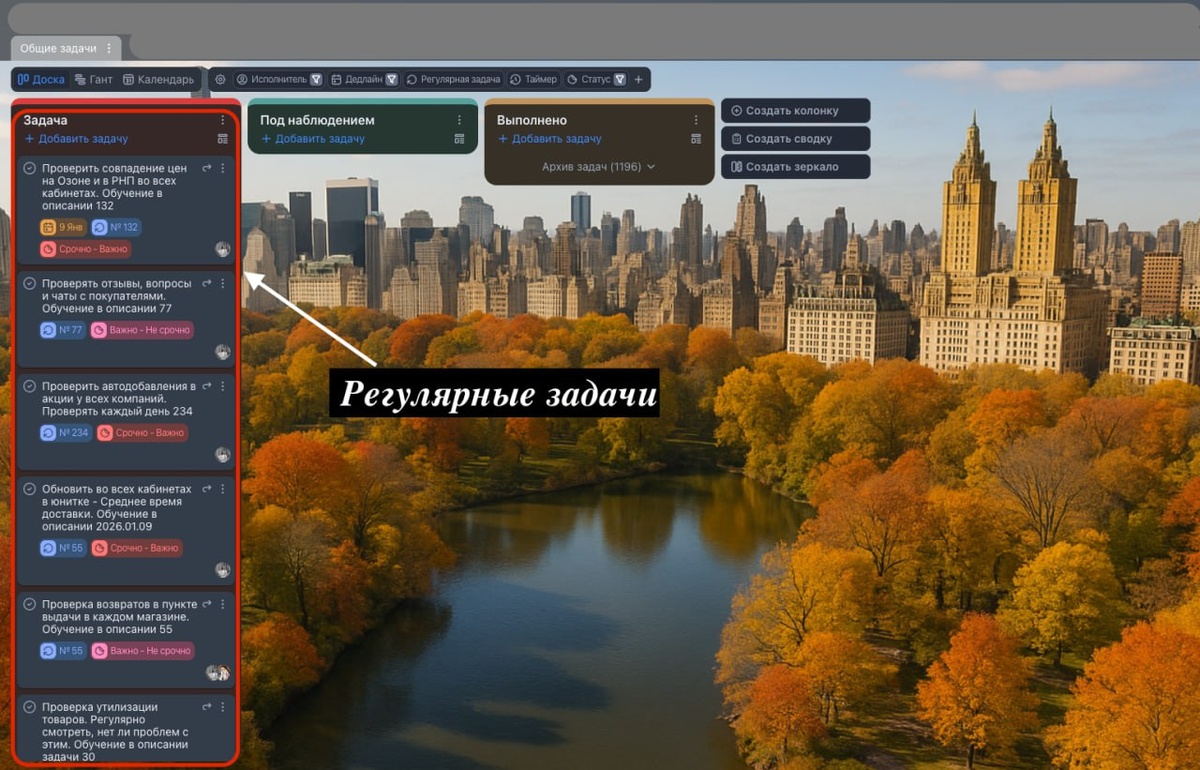Image resolution: width=1200 pixels, height=770 pixels.
Task: Open the Под наблюдением column three-dot menu
Action: 459,120
